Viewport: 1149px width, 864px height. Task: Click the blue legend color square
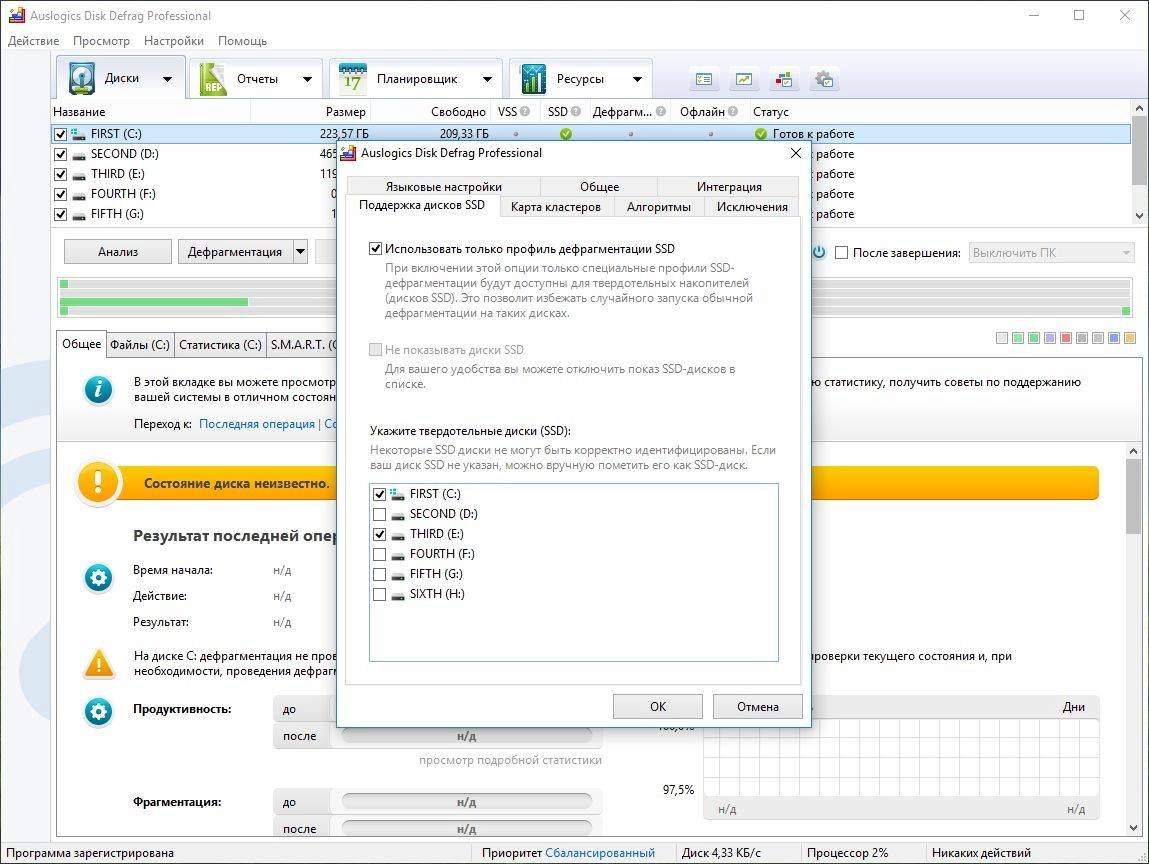pyautogui.click(x=1115, y=338)
